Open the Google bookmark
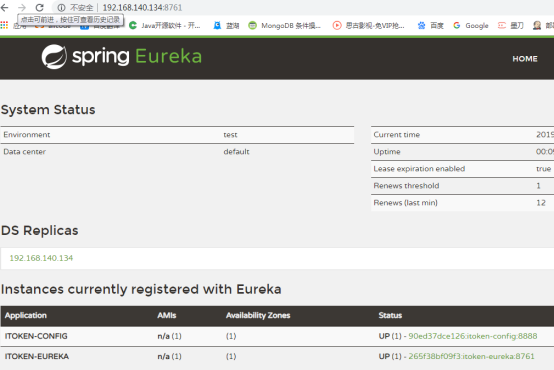The height and width of the screenshot is (370, 554). click(471, 25)
